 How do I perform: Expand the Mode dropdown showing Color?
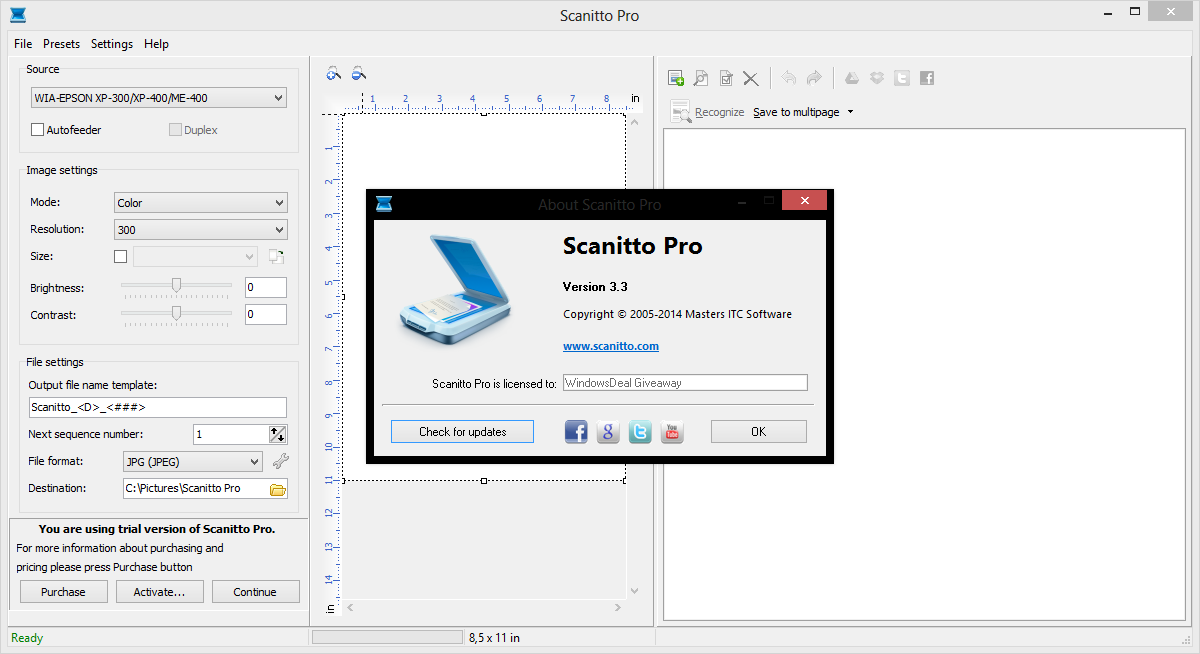200,203
